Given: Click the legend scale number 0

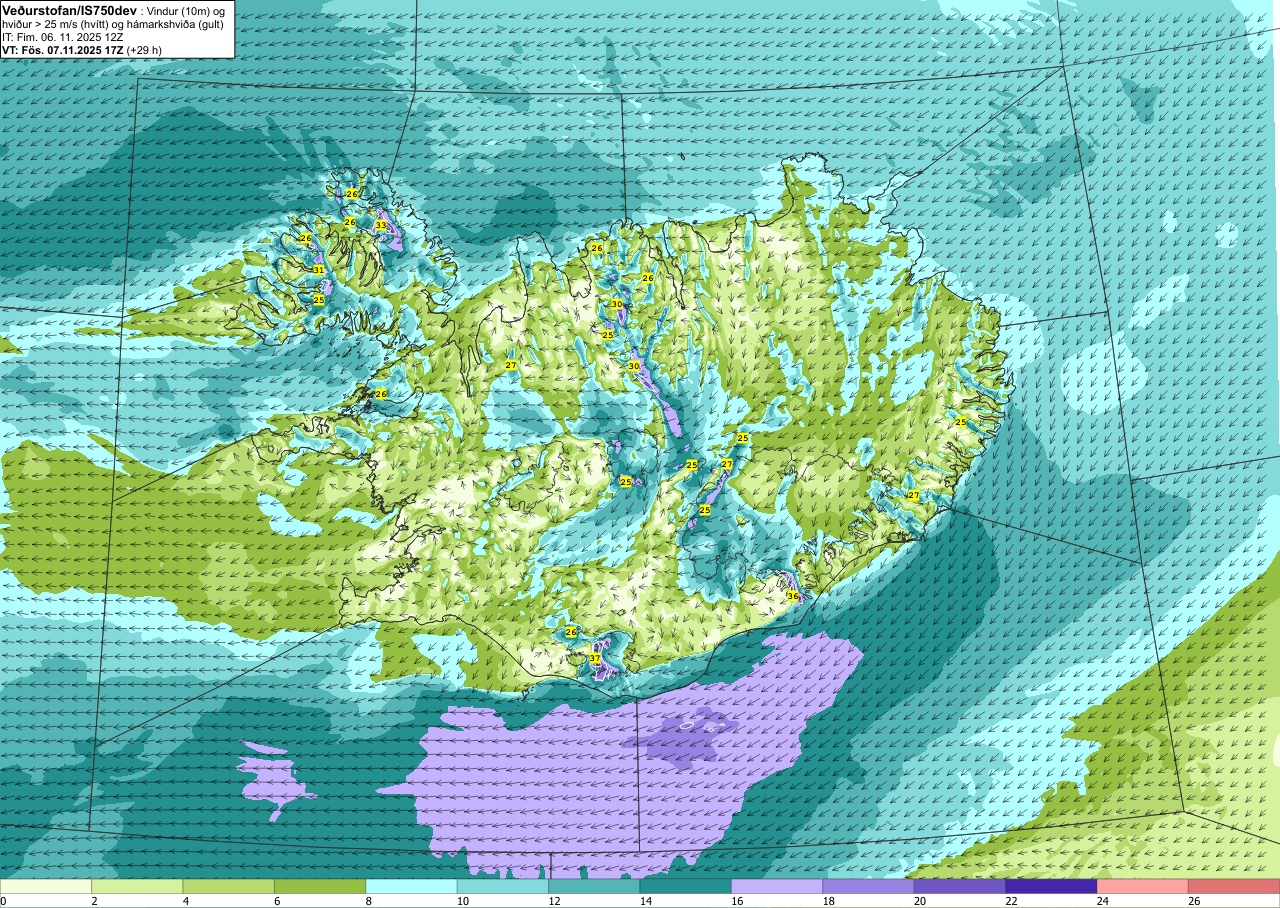Looking at the screenshot, I should (x=3, y=901).
